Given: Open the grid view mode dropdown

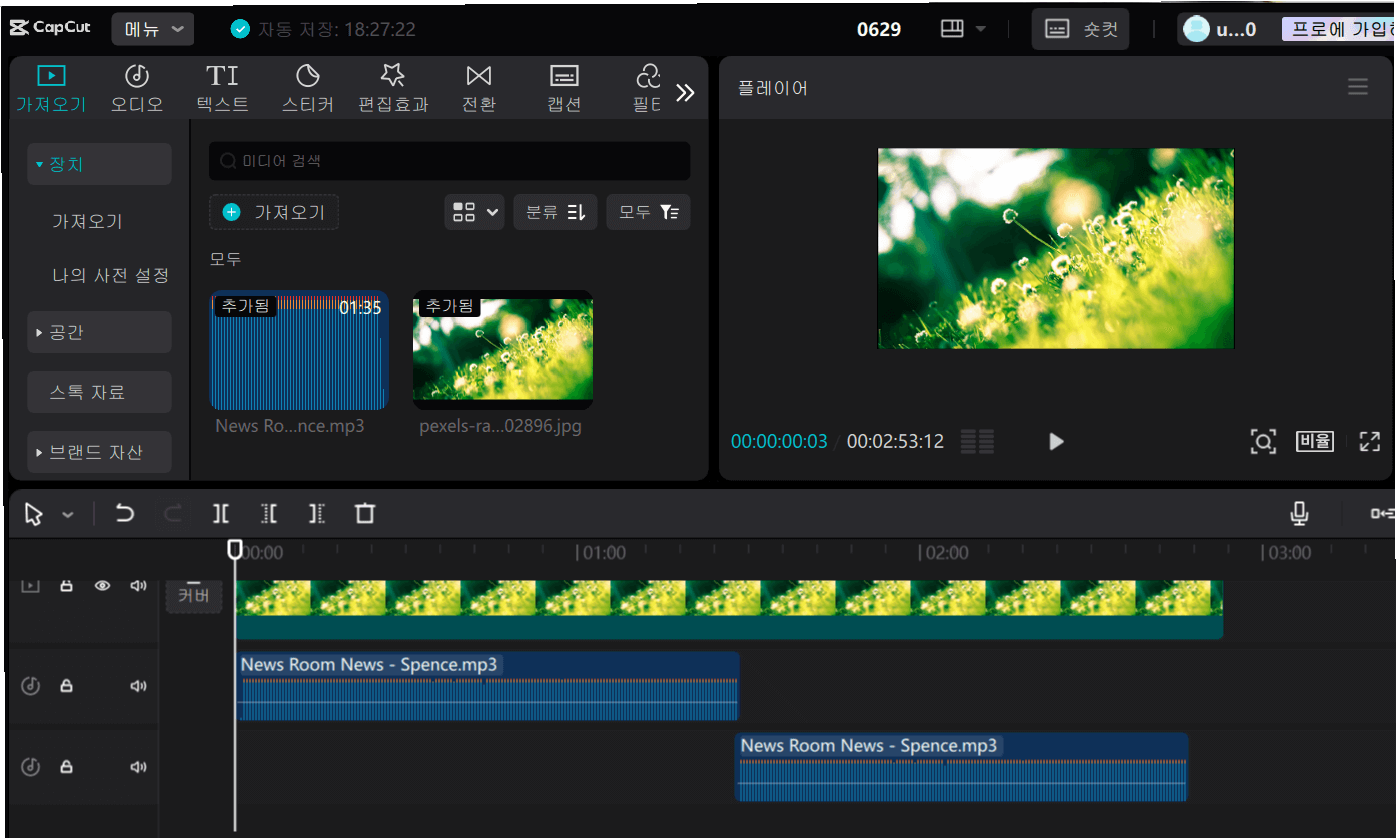Looking at the screenshot, I should click(x=474, y=212).
